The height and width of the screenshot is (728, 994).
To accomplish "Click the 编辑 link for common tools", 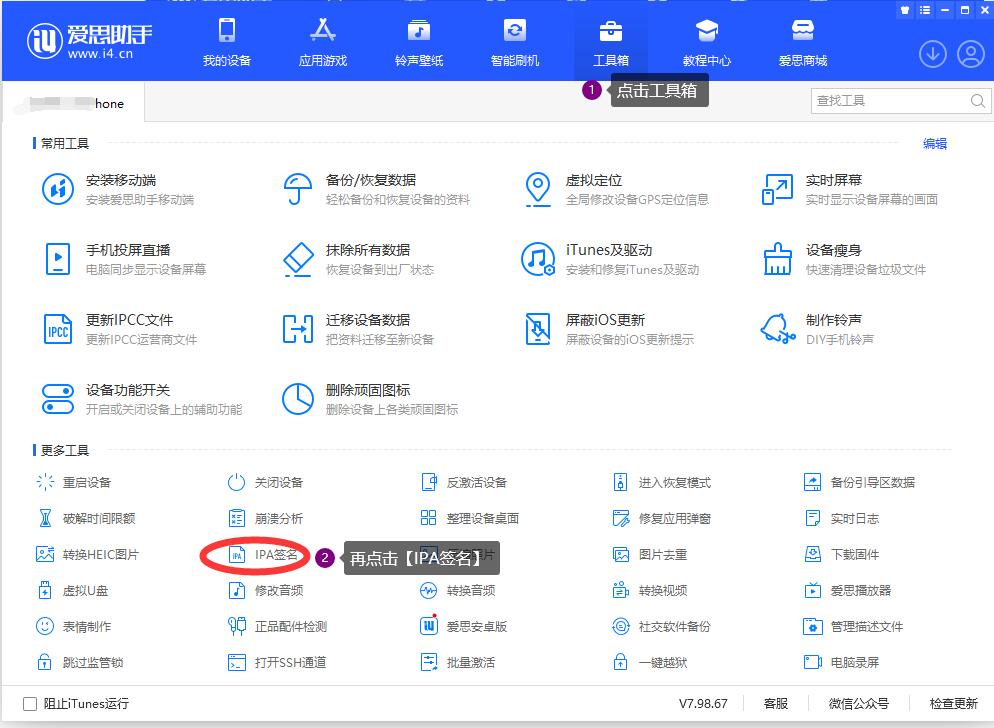I will (x=934, y=144).
